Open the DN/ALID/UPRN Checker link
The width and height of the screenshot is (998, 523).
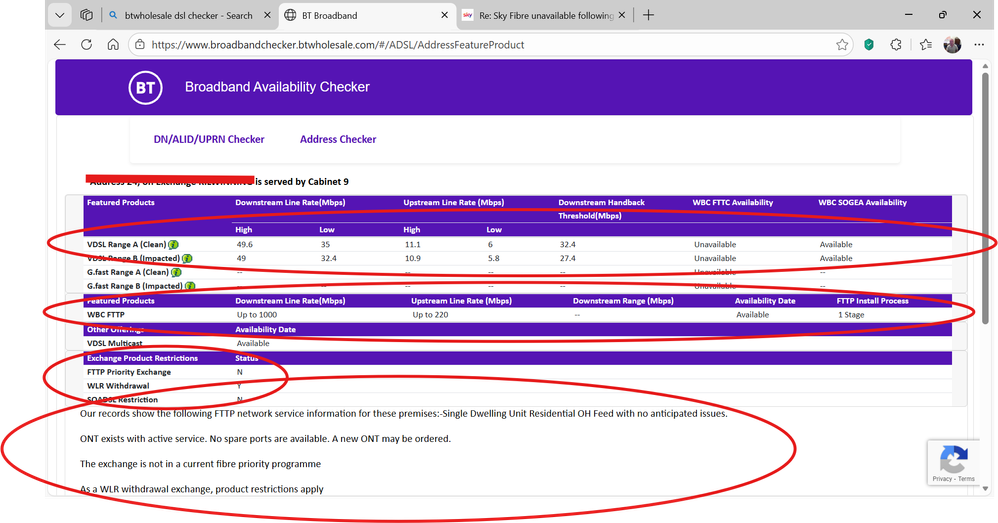209,139
